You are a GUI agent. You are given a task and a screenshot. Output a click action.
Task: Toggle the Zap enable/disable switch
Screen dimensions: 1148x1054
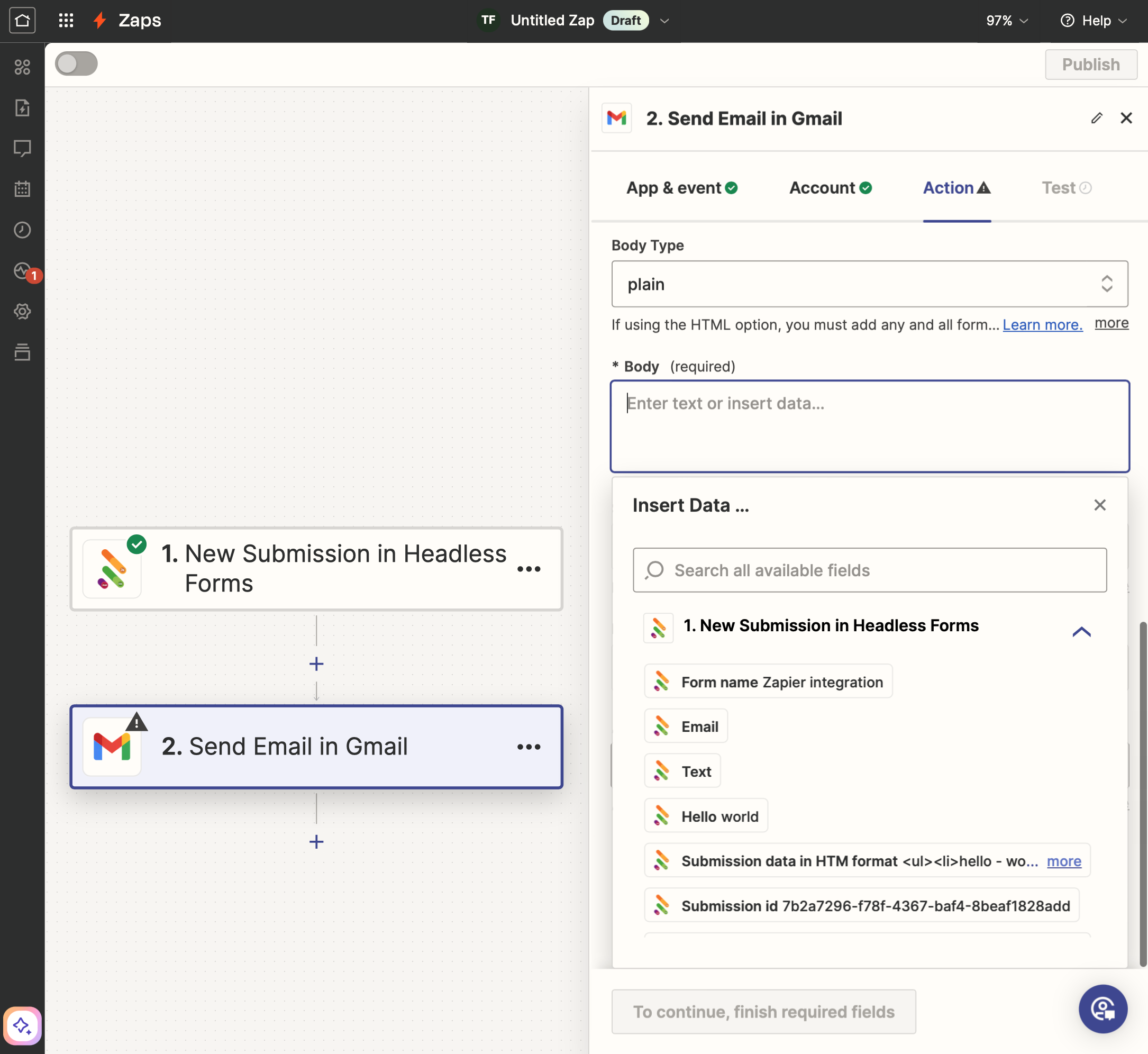76,63
